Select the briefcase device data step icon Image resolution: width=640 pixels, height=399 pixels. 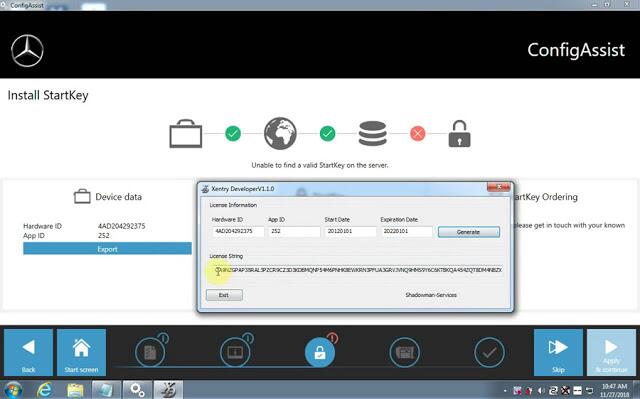[186, 133]
